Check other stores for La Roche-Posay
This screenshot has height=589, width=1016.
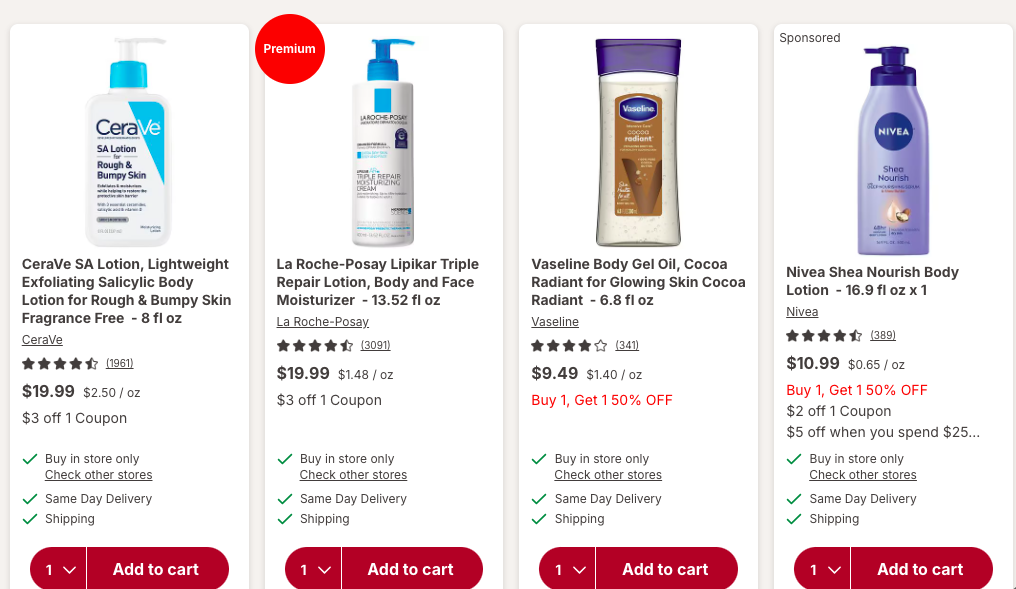[x=353, y=475]
